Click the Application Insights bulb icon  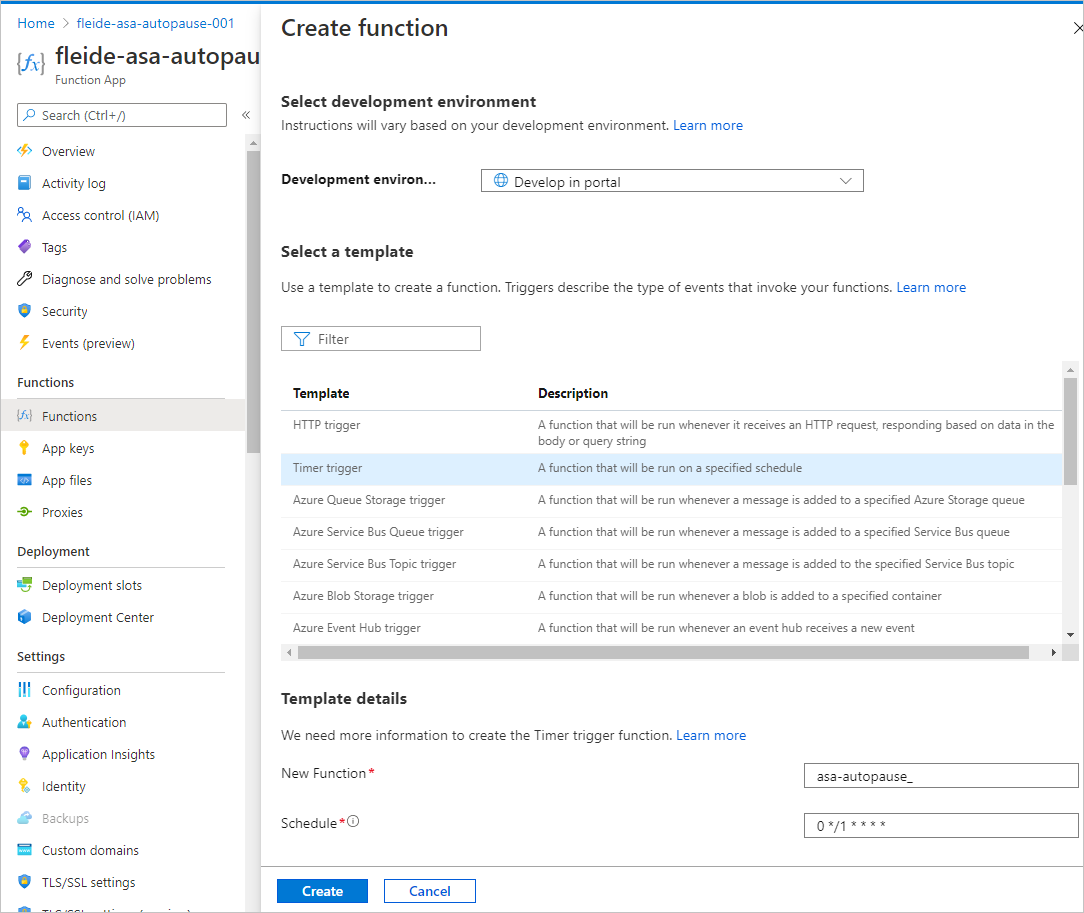[25, 753]
